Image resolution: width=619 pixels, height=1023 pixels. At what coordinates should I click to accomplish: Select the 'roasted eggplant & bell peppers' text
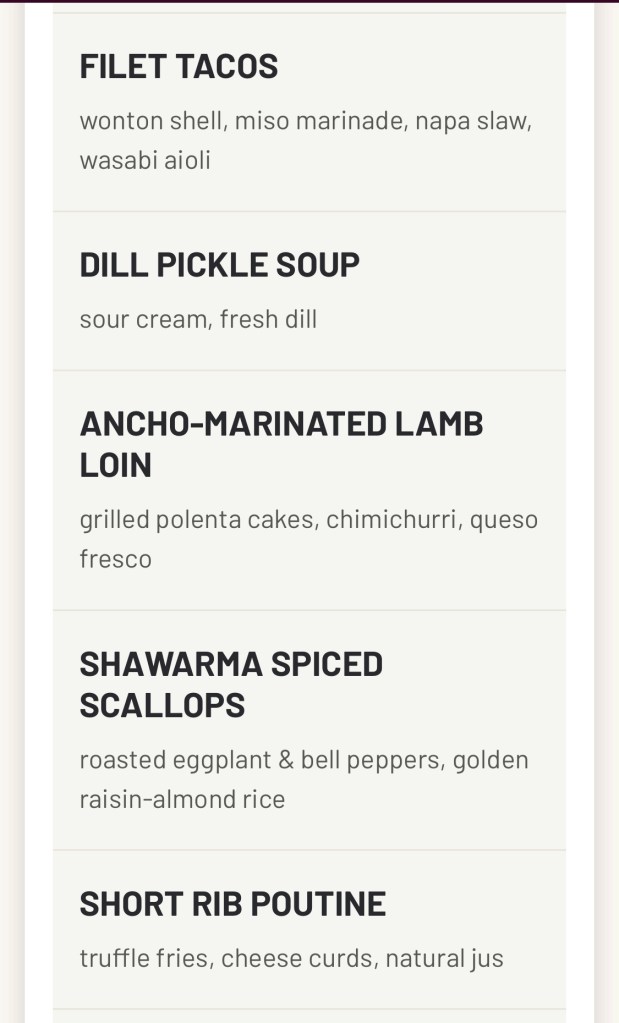[260, 760]
